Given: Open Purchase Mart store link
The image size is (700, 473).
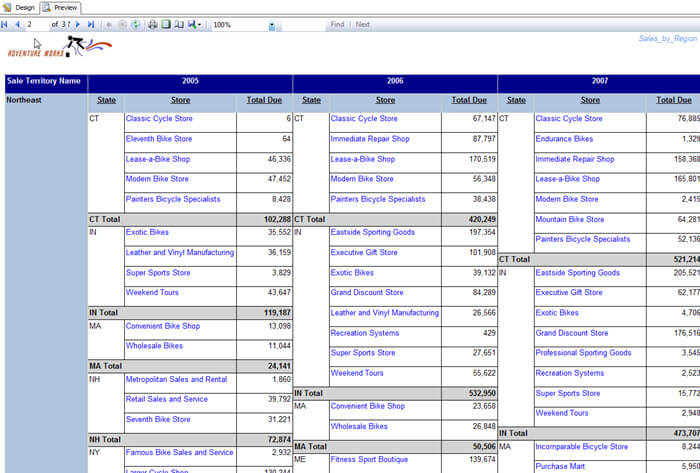Looking at the screenshot, I should click(x=560, y=466).
